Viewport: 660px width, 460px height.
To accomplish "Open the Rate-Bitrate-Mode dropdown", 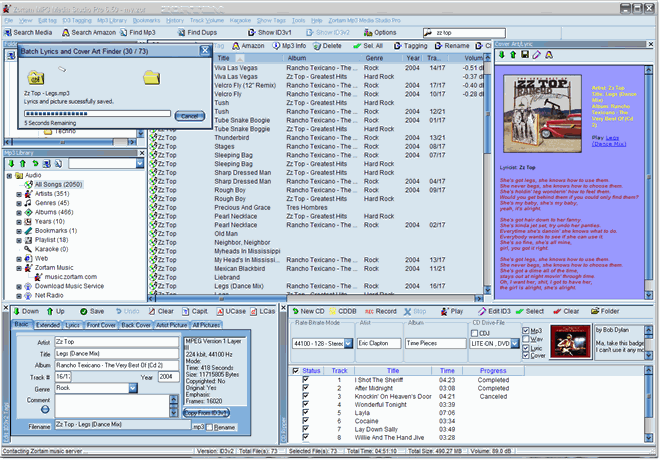I will click(348, 343).
